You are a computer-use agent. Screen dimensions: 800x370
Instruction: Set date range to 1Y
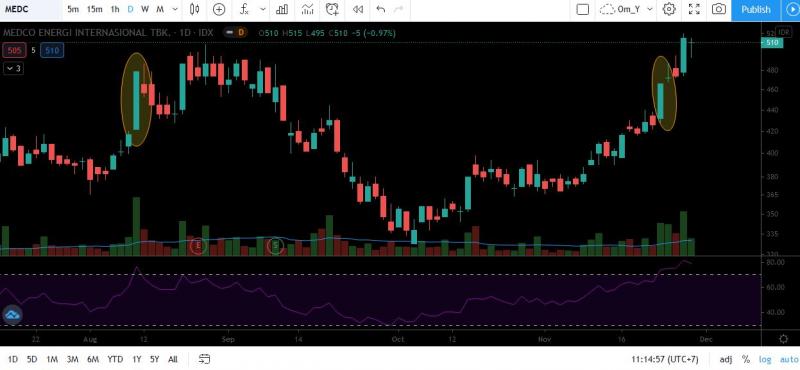137,359
